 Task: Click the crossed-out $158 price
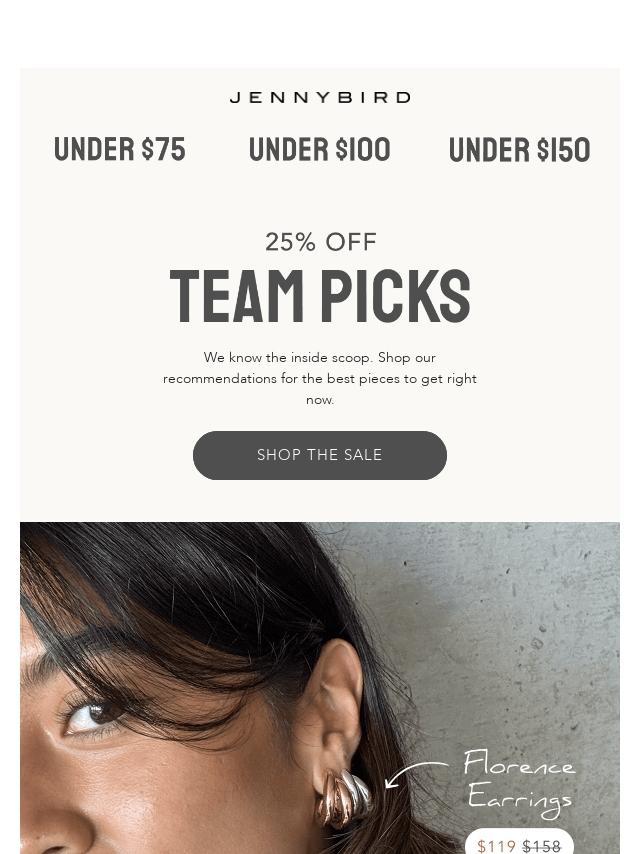(x=542, y=846)
